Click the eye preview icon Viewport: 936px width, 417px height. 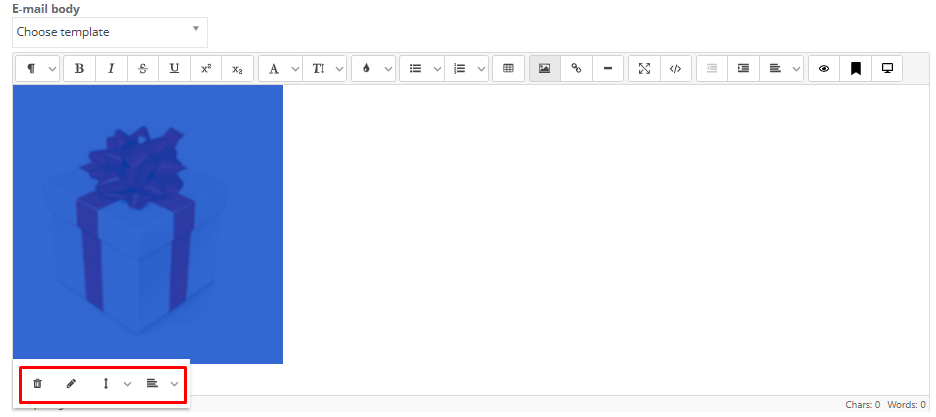pyautogui.click(x=824, y=69)
